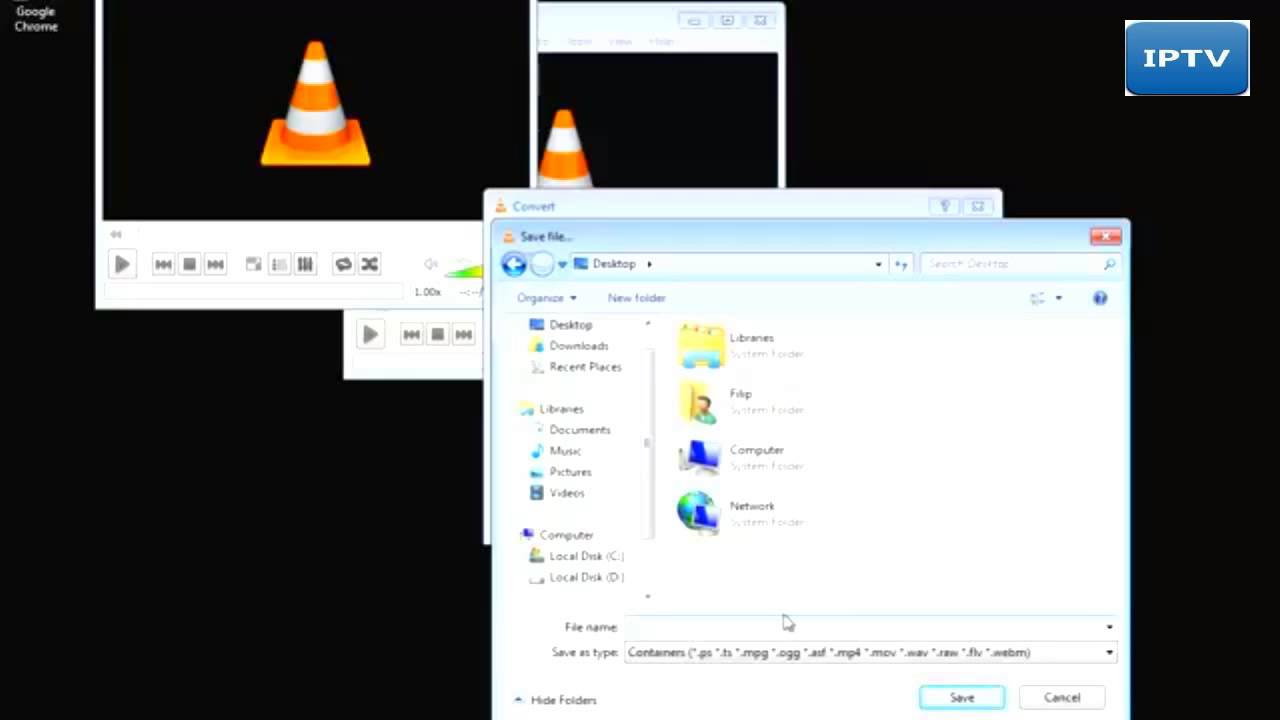Click the Save button
Viewport: 1280px width, 720px height.
coord(962,698)
